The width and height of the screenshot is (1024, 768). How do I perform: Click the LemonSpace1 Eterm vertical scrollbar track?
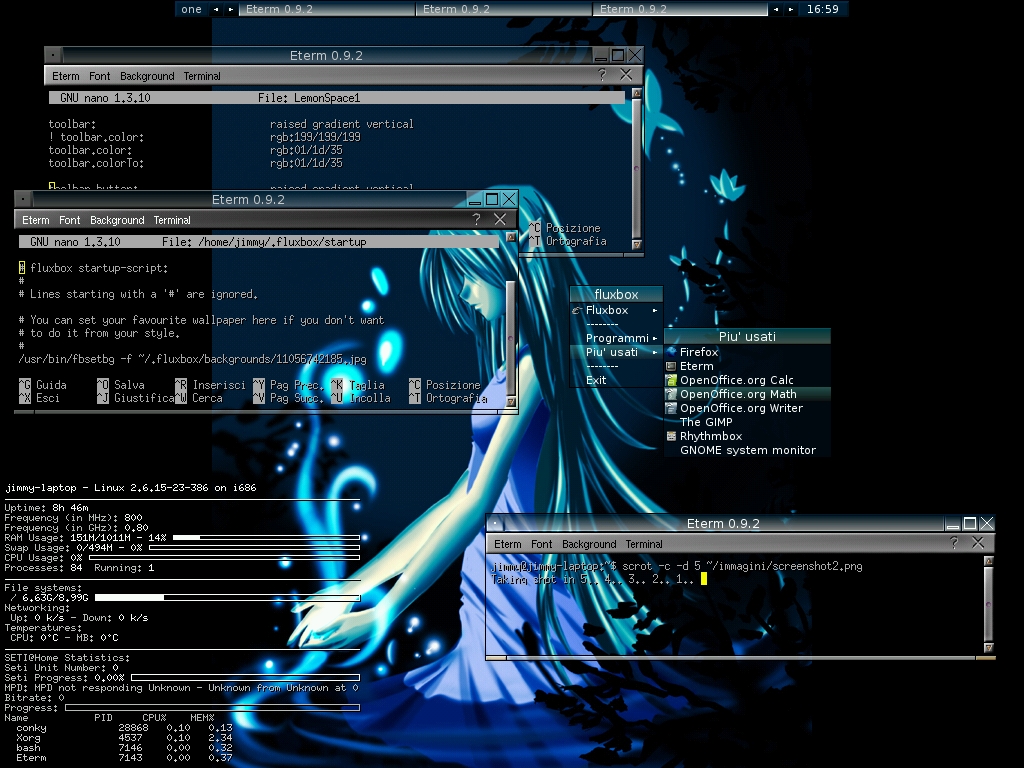pos(636,169)
